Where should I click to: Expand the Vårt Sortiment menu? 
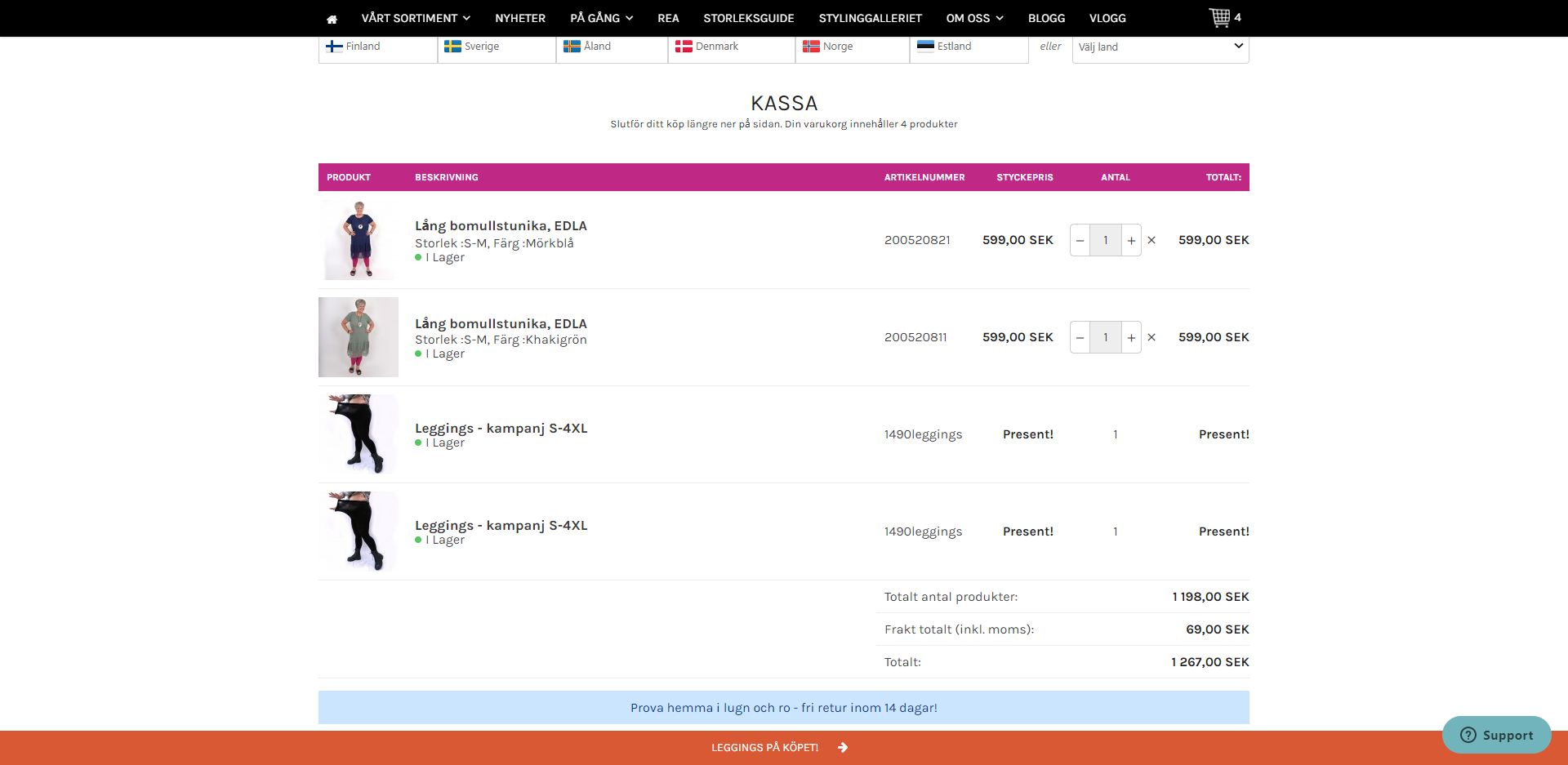[x=416, y=18]
